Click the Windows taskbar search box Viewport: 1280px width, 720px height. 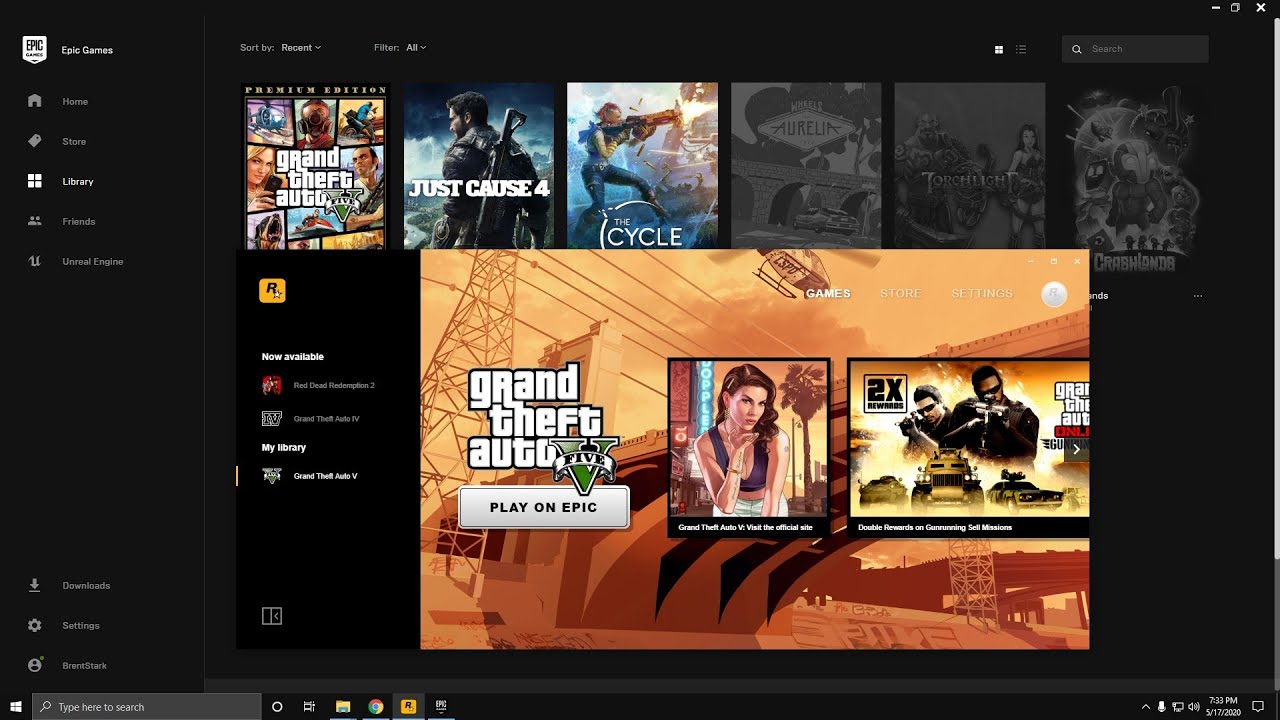[x=147, y=707]
